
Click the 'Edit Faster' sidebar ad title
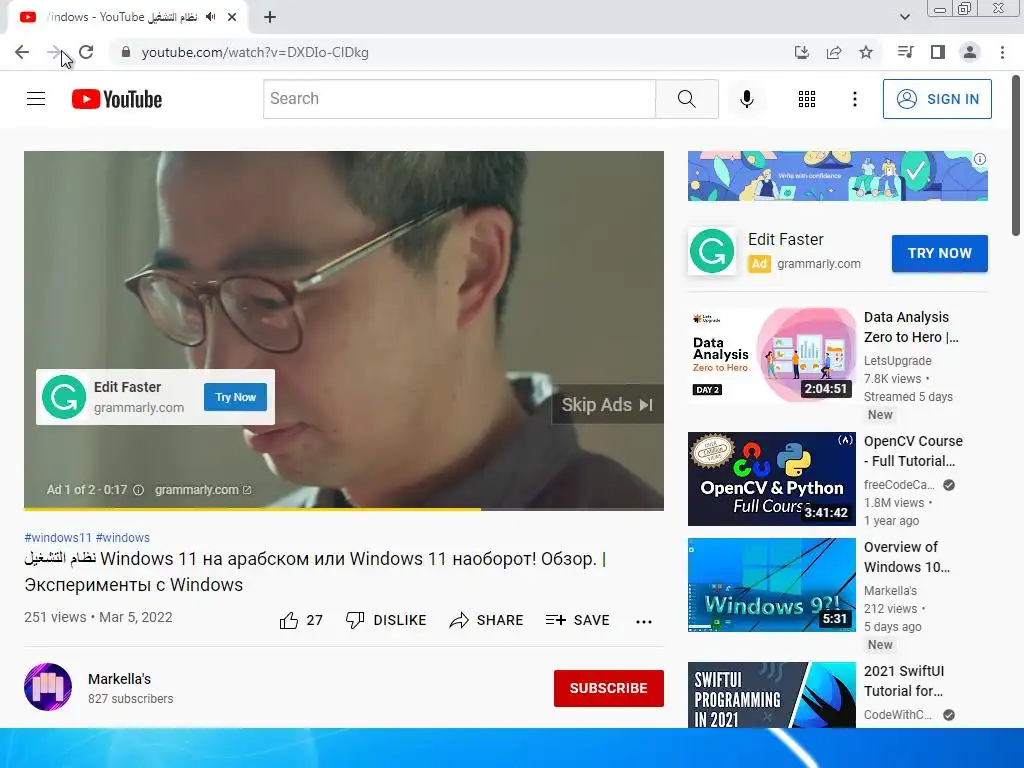[x=786, y=240]
